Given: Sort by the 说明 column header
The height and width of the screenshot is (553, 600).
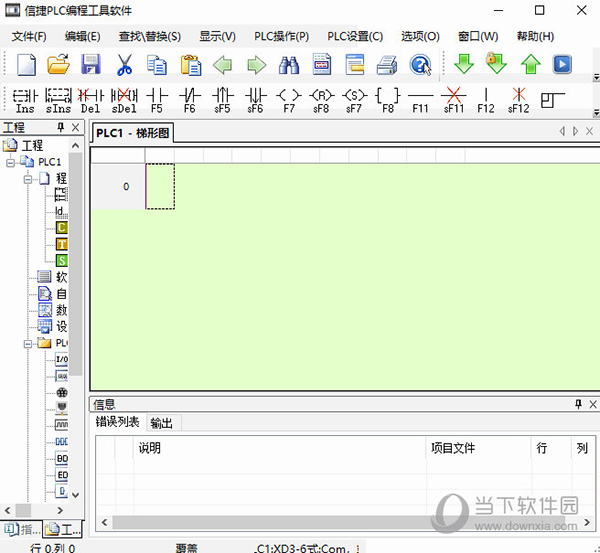Looking at the screenshot, I should tap(280, 448).
